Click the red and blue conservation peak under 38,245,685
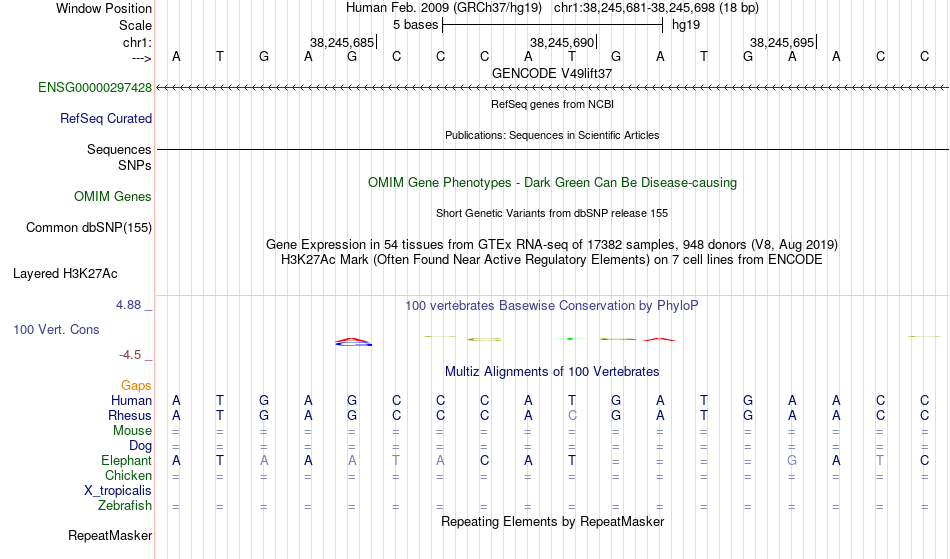This screenshot has width=950, height=559. (x=353, y=342)
